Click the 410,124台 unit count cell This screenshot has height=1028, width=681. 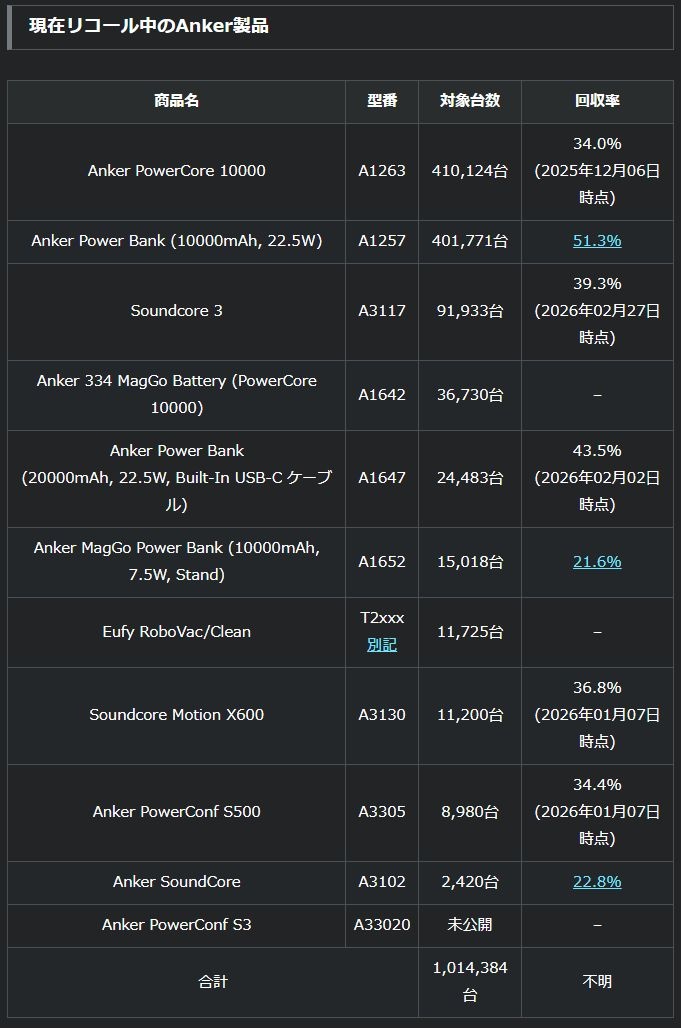[470, 171]
